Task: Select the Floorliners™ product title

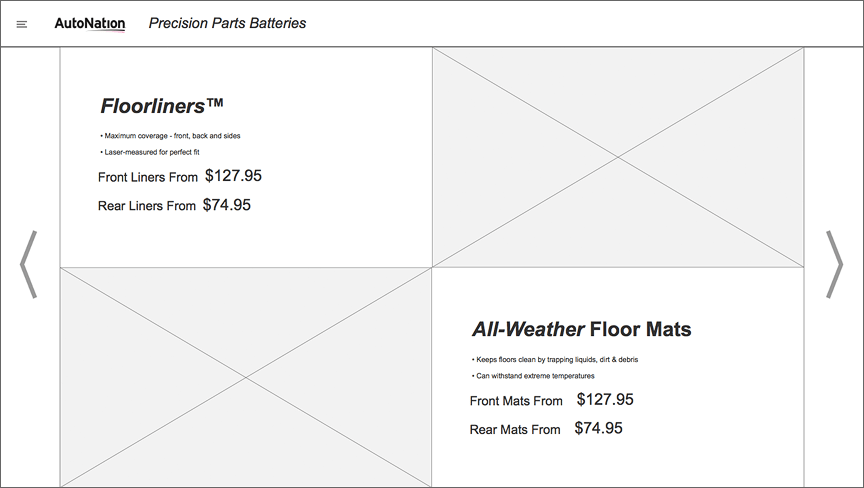Action: pos(161,105)
